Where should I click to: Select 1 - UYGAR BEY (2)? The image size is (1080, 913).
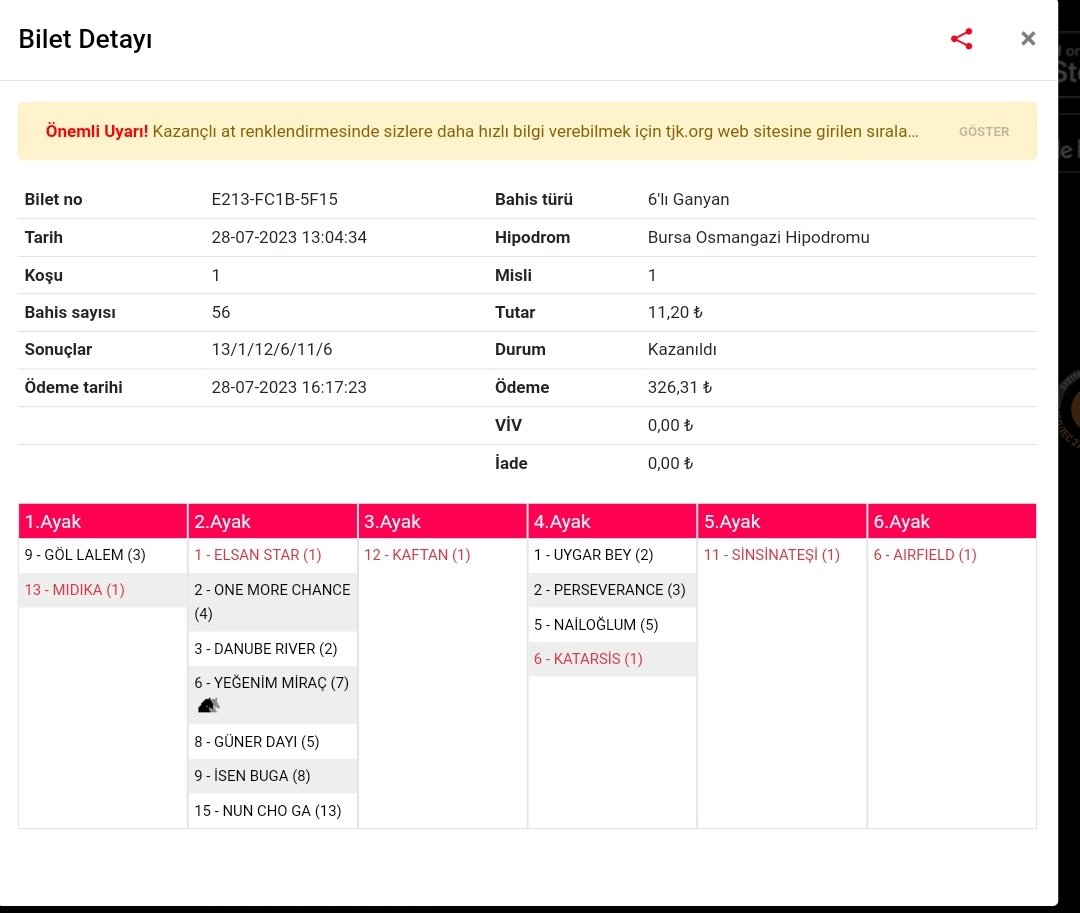[x=593, y=555]
